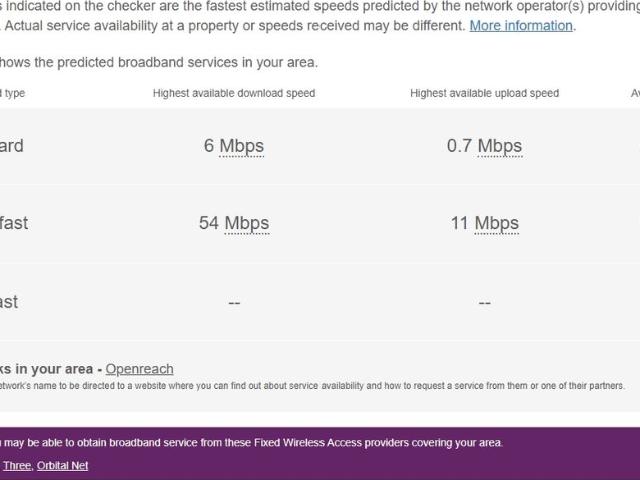Viewport: 640px width, 480px height.
Task: Click the empty download speed dashes in last row
Action: 234,302
